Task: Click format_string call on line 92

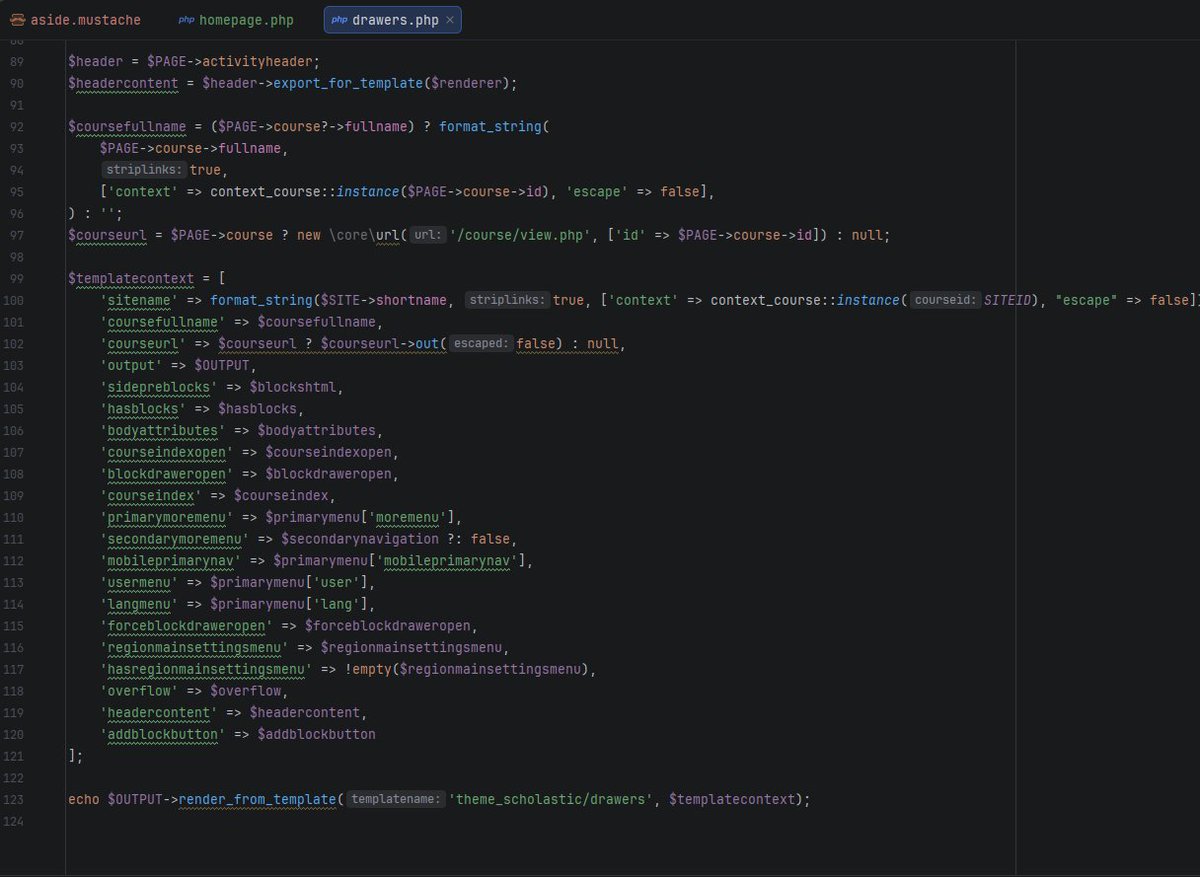Action: tap(490, 127)
